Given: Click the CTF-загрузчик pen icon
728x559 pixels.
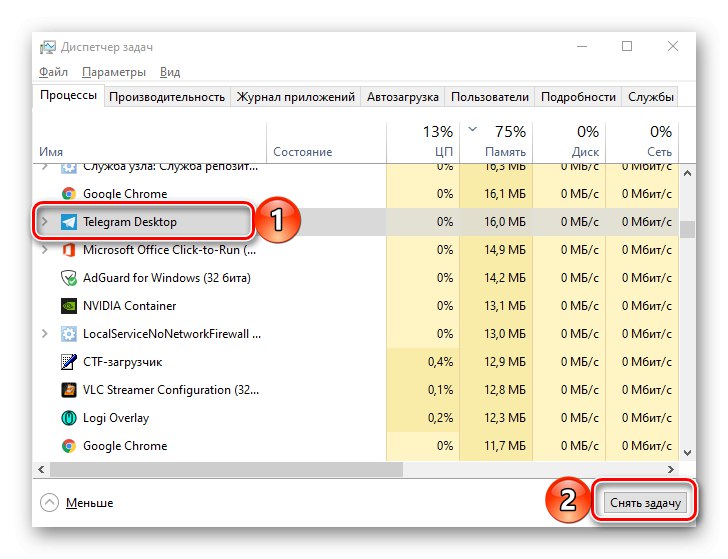Looking at the screenshot, I should coord(69,362).
